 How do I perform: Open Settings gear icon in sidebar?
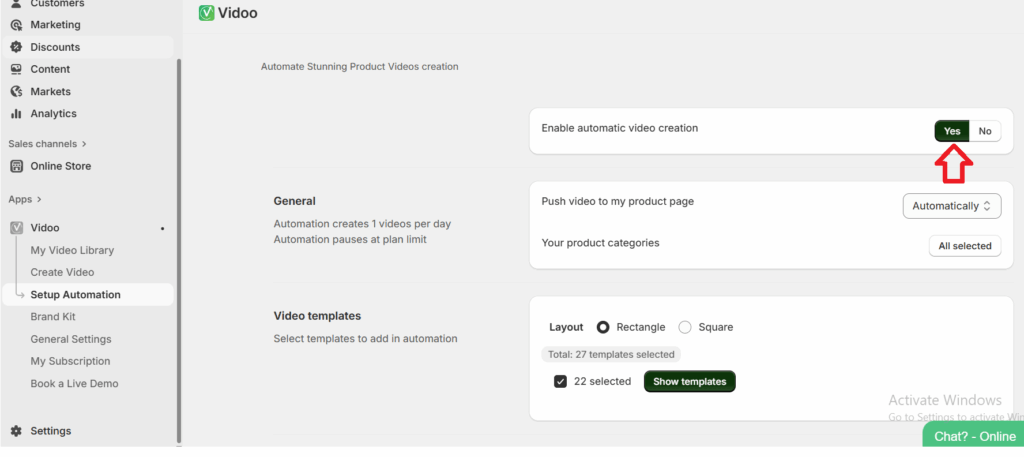(x=16, y=431)
